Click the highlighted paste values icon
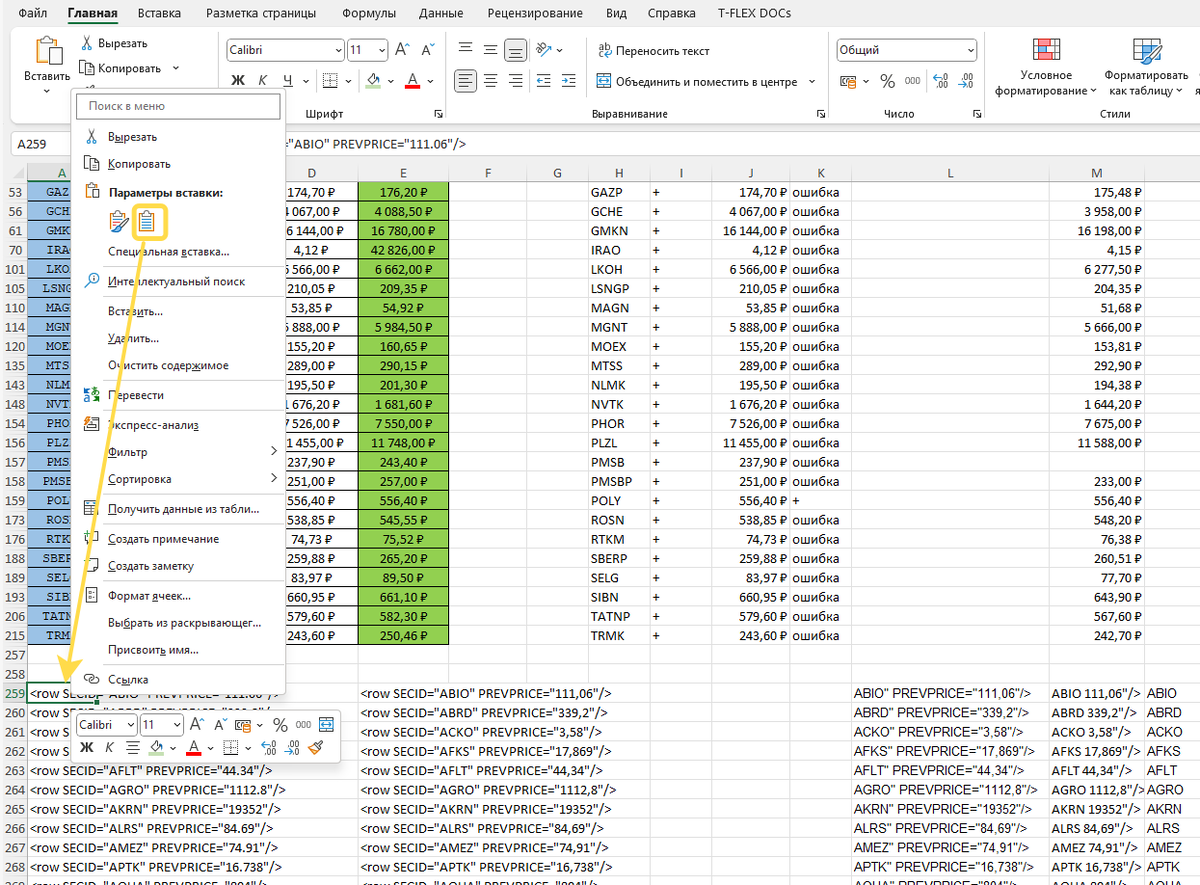This screenshot has height=885, width=1200. coord(148,221)
